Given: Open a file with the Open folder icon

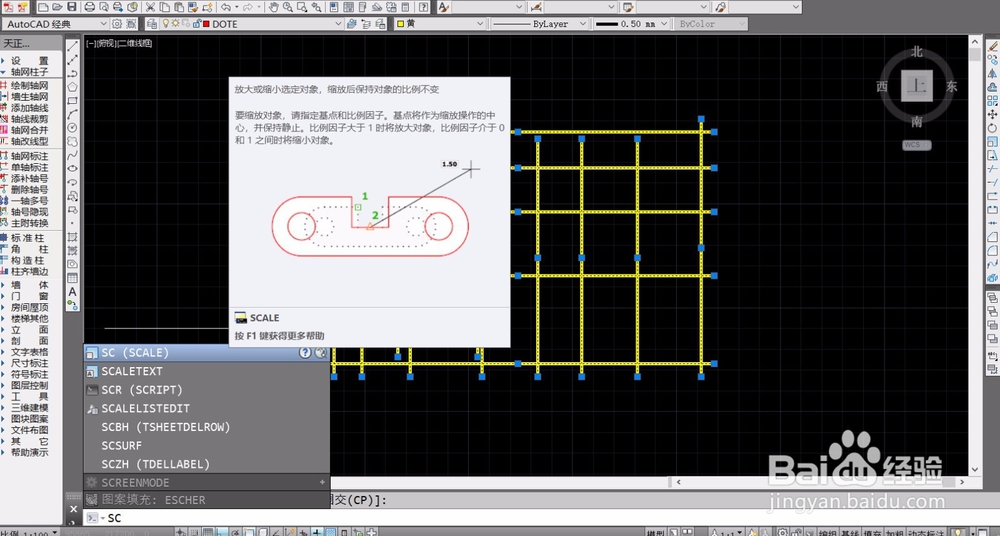Looking at the screenshot, I should coord(57,8).
